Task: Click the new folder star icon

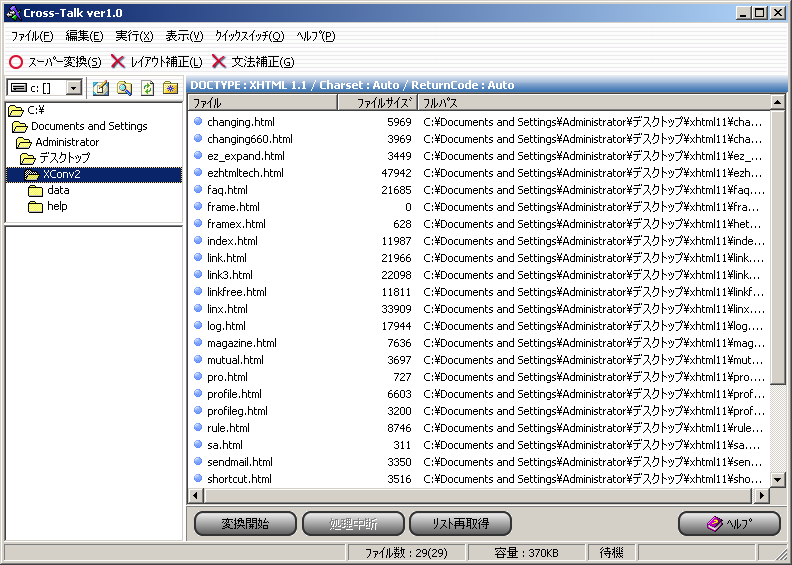Action: [171, 88]
